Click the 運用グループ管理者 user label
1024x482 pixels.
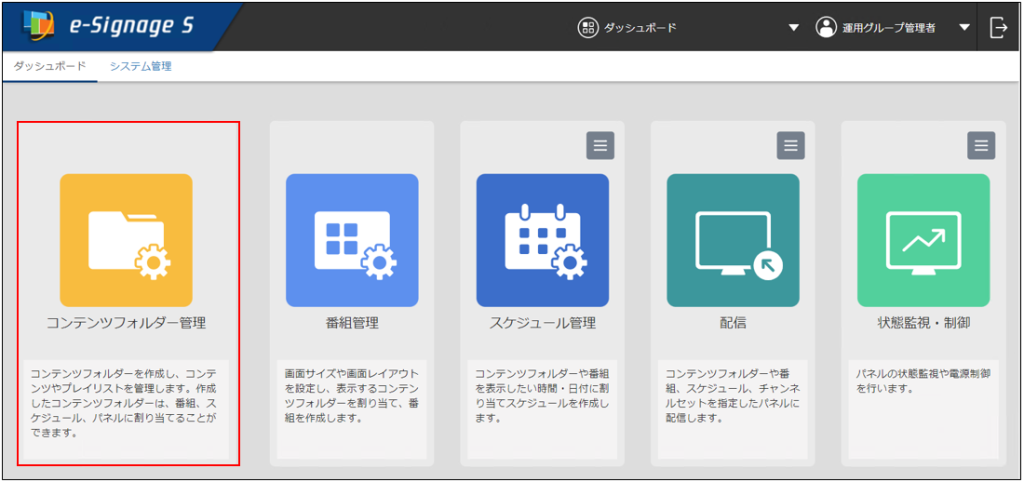888,27
